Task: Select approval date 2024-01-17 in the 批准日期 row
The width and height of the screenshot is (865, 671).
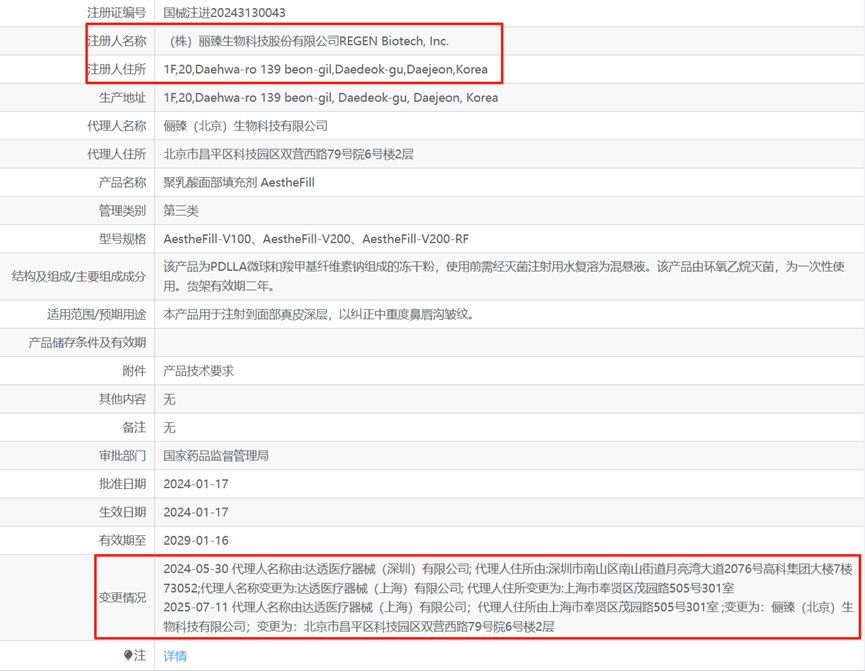Action: pos(196,484)
